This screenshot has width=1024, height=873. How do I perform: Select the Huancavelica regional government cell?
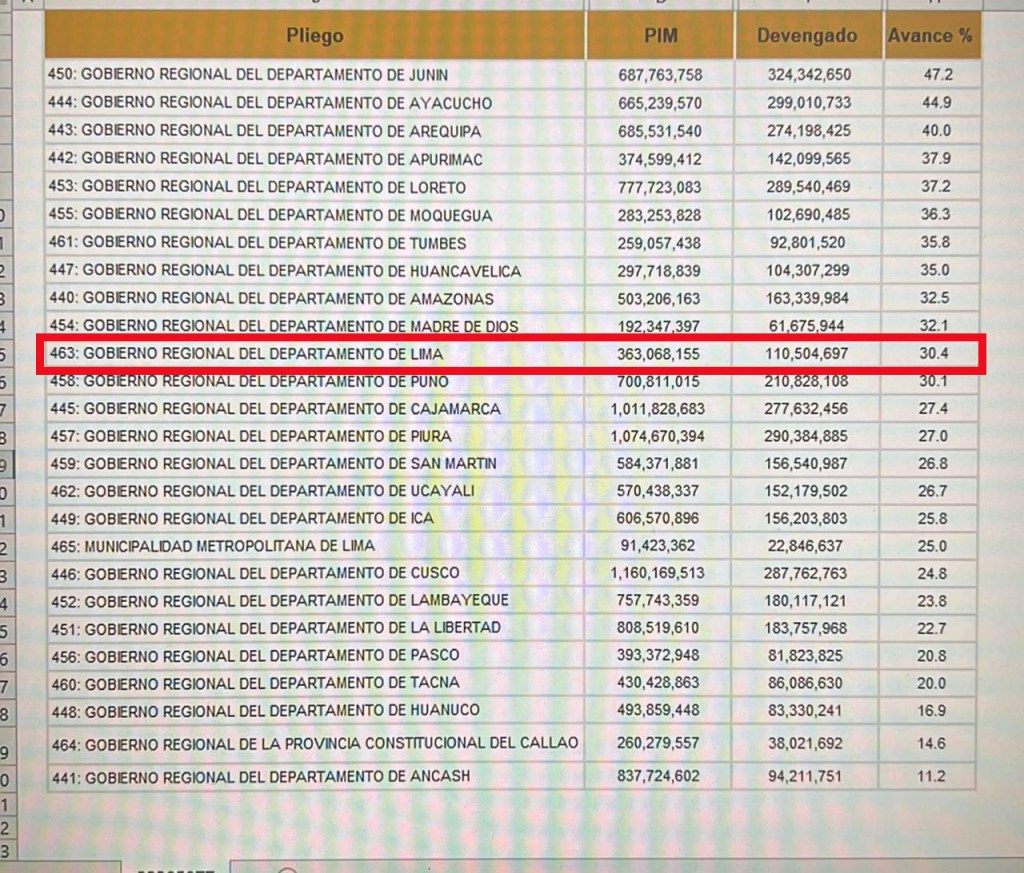click(x=301, y=271)
